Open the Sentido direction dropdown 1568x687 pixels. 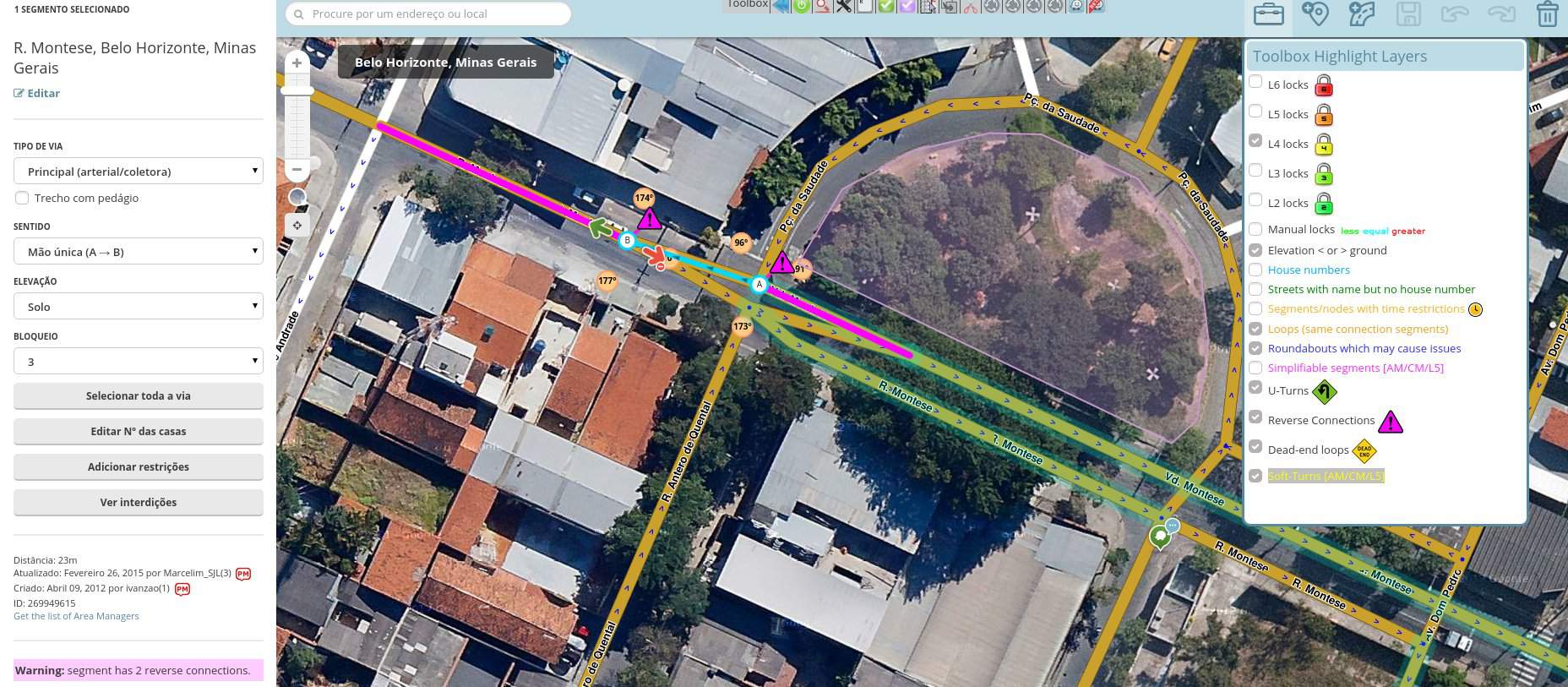click(139, 252)
